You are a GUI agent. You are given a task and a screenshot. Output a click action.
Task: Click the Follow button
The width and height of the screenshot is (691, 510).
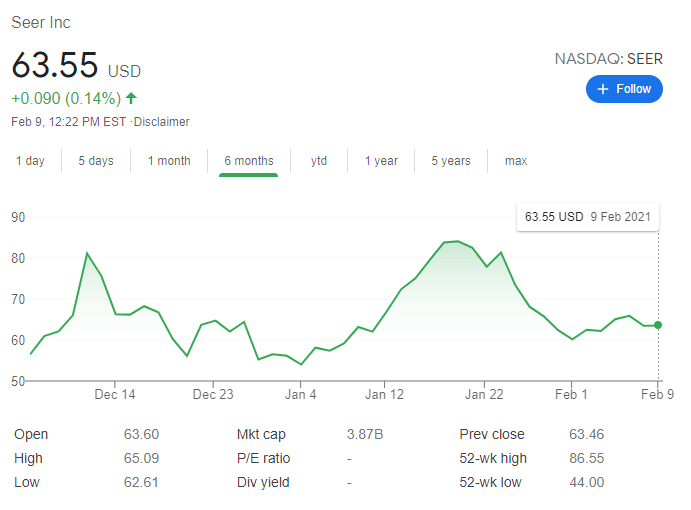tap(624, 89)
